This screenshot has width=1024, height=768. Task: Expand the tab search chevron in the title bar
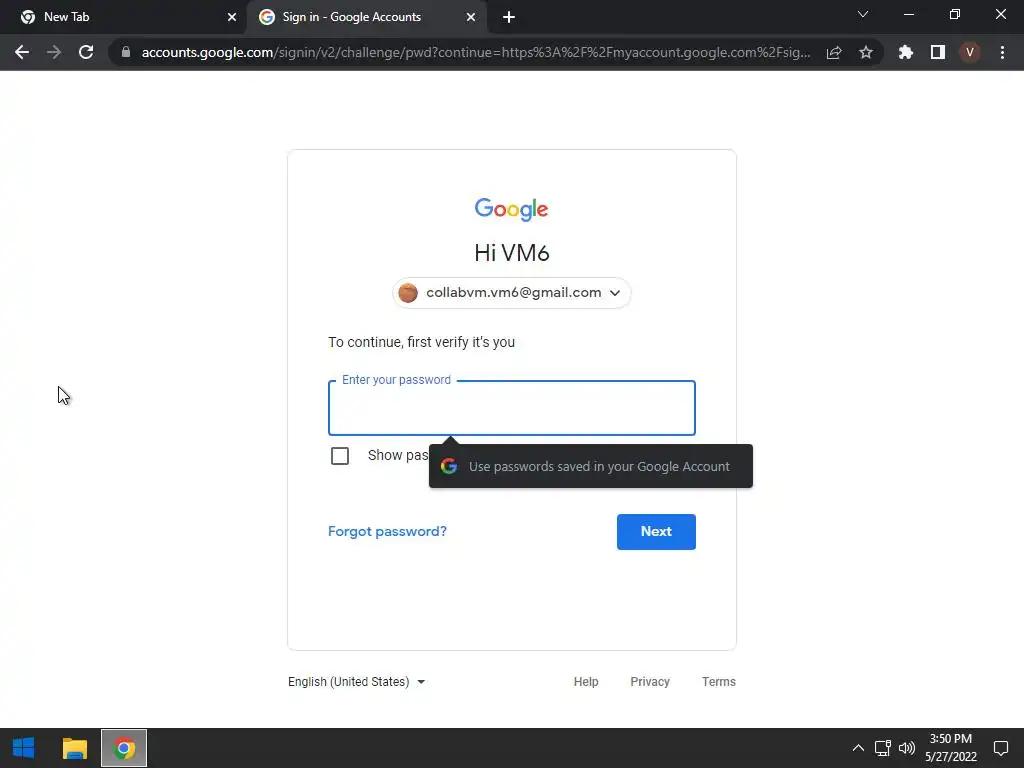863,14
